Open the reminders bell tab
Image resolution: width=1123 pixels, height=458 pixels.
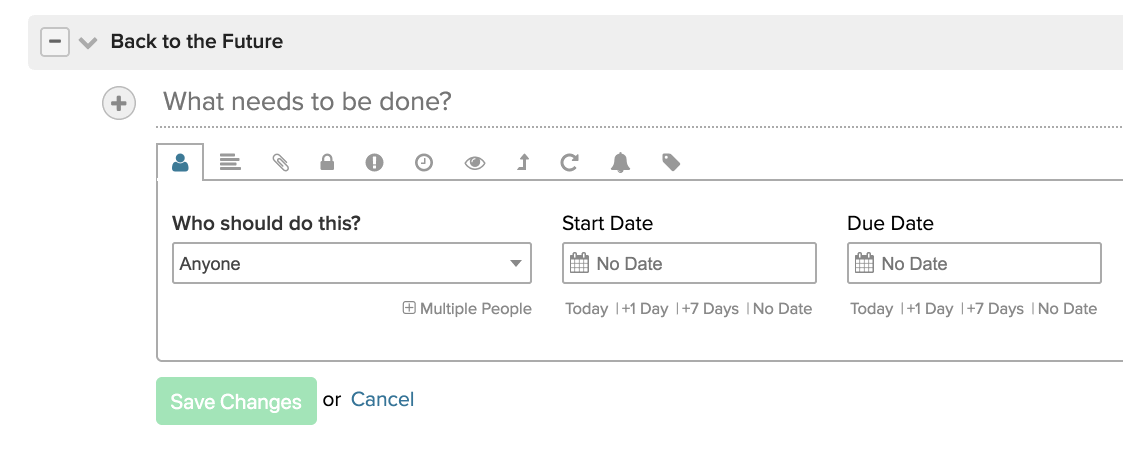[x=620, y=163]
